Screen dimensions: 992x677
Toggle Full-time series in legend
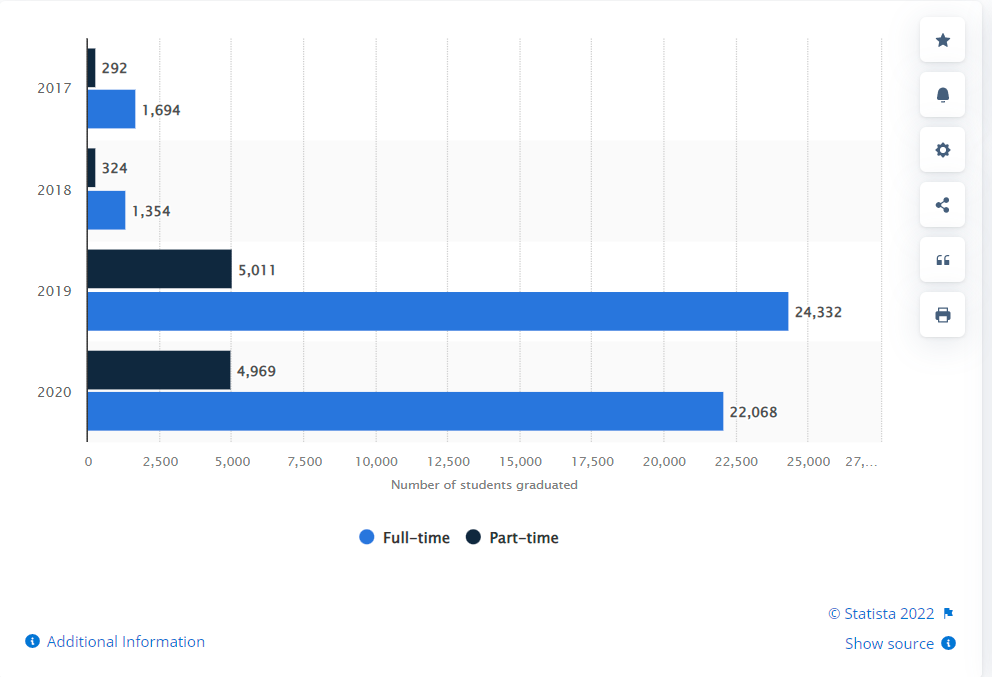pos(416,538)
